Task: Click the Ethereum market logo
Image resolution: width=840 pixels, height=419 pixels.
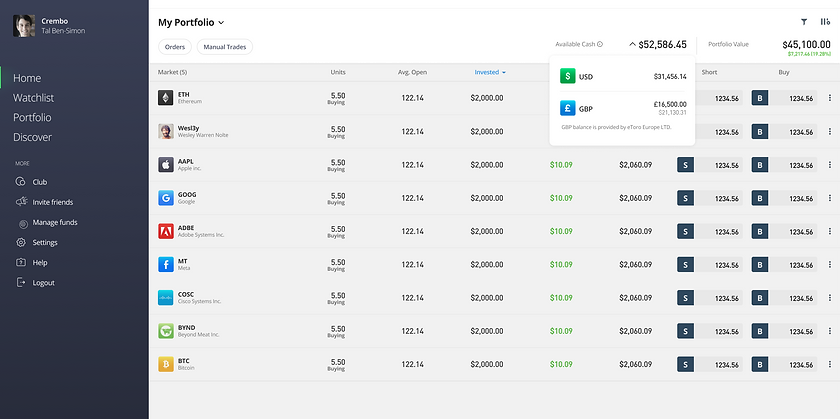Action: [166, 98]
